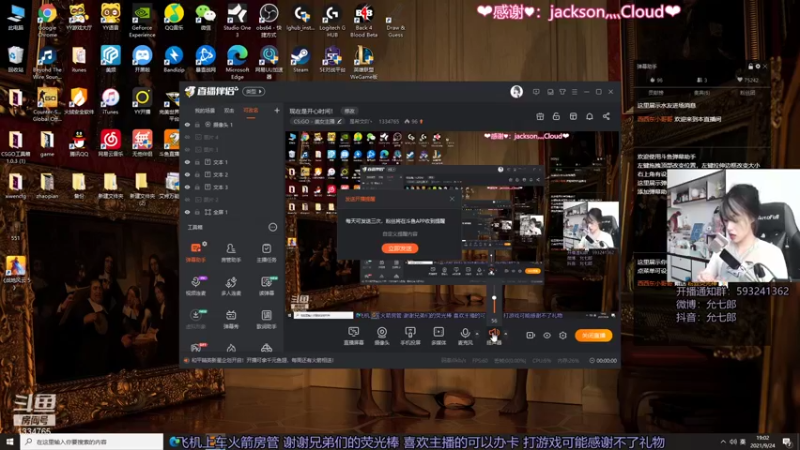Edit the CS:GO category tag
Viewport: 800px width, 450px height.
(317, 121)
